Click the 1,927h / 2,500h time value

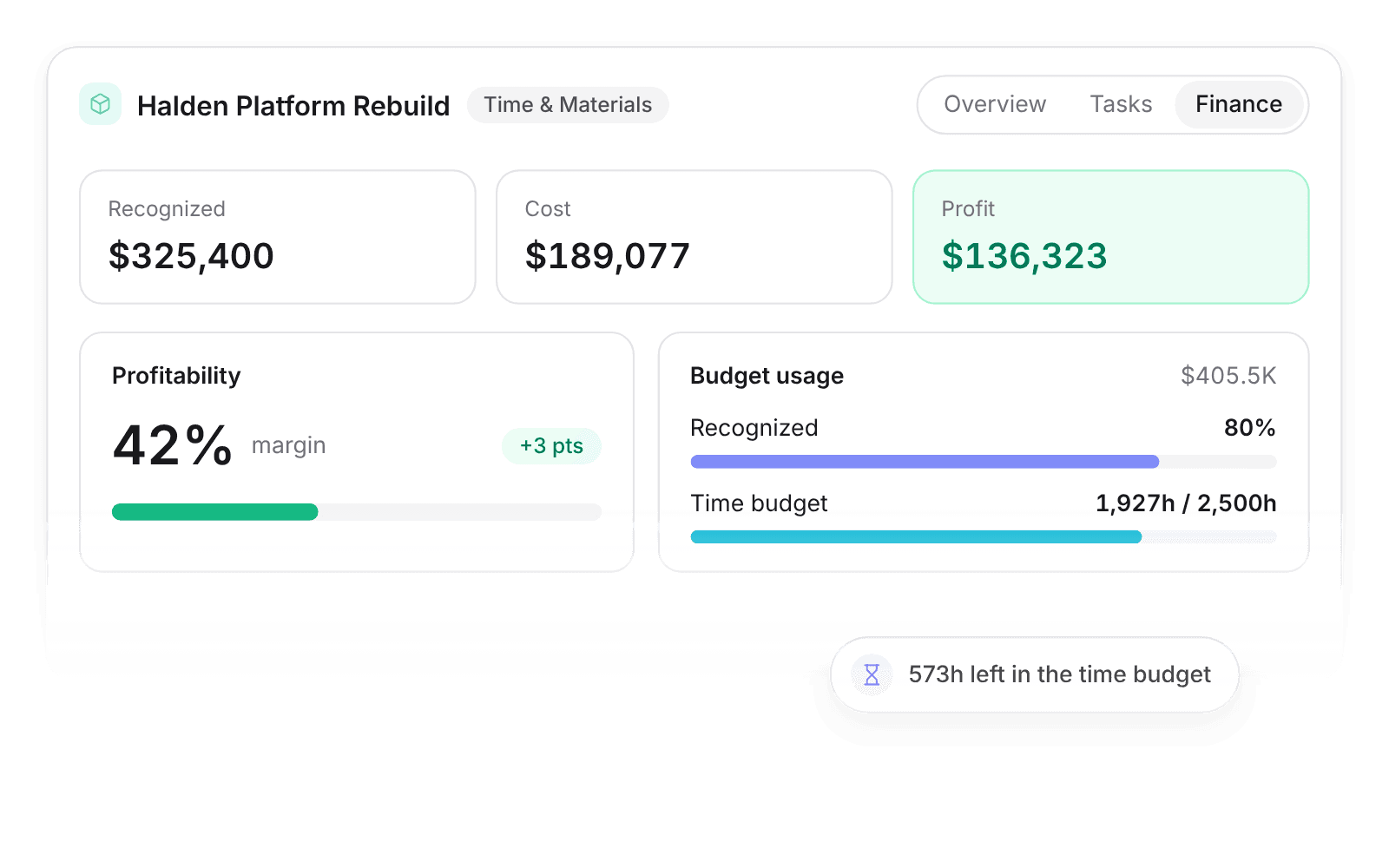tap(1186, 503)
